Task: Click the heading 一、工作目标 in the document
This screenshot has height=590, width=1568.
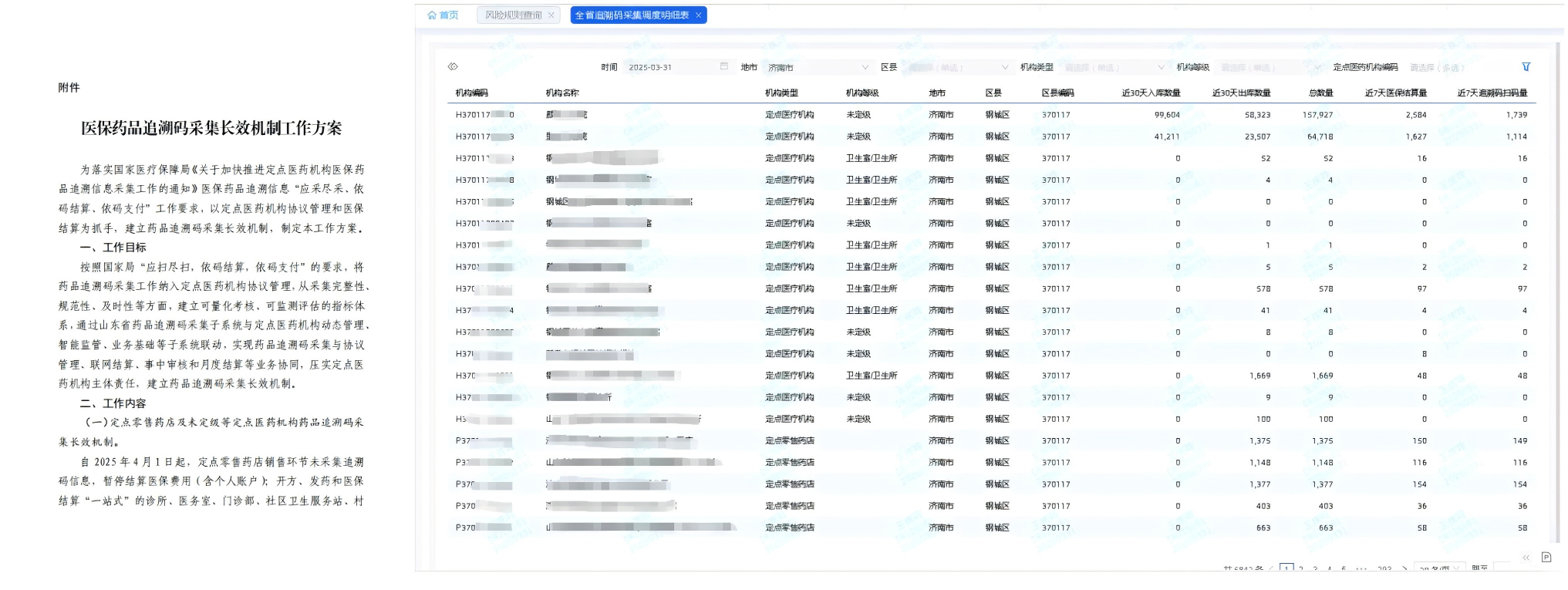Action: (x=113, y=248)
